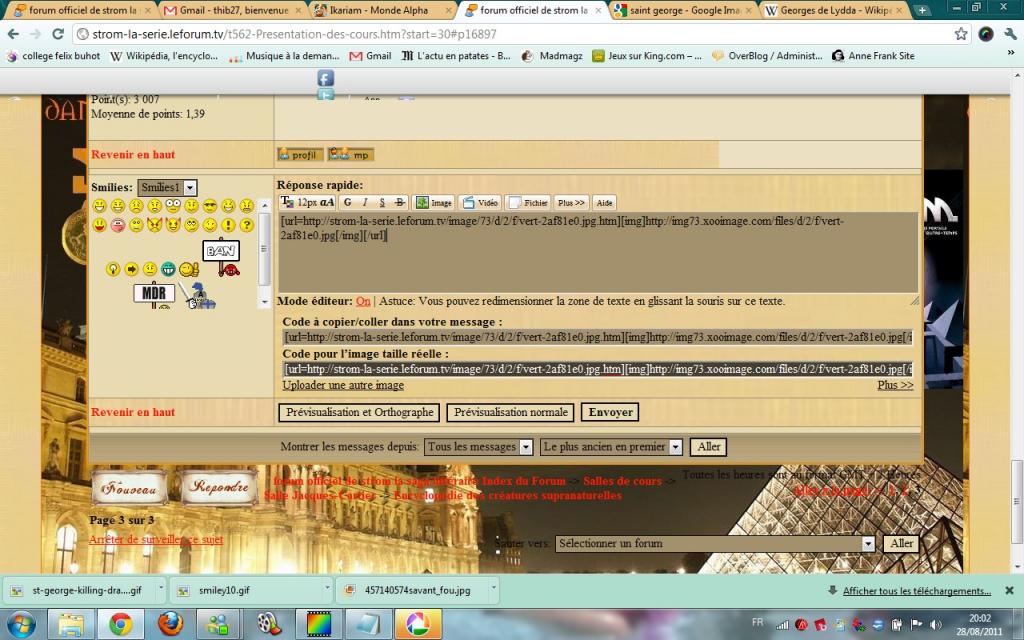Open the Tous les messages dropdown

pyautogui.click(x=479, y=447)
